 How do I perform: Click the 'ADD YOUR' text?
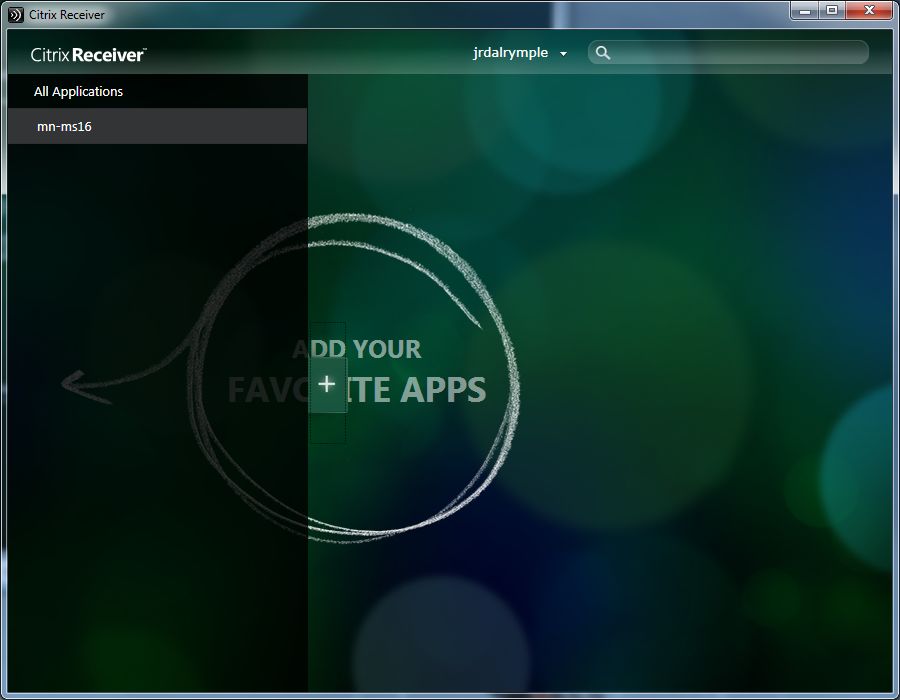click(x=357, y=349)
